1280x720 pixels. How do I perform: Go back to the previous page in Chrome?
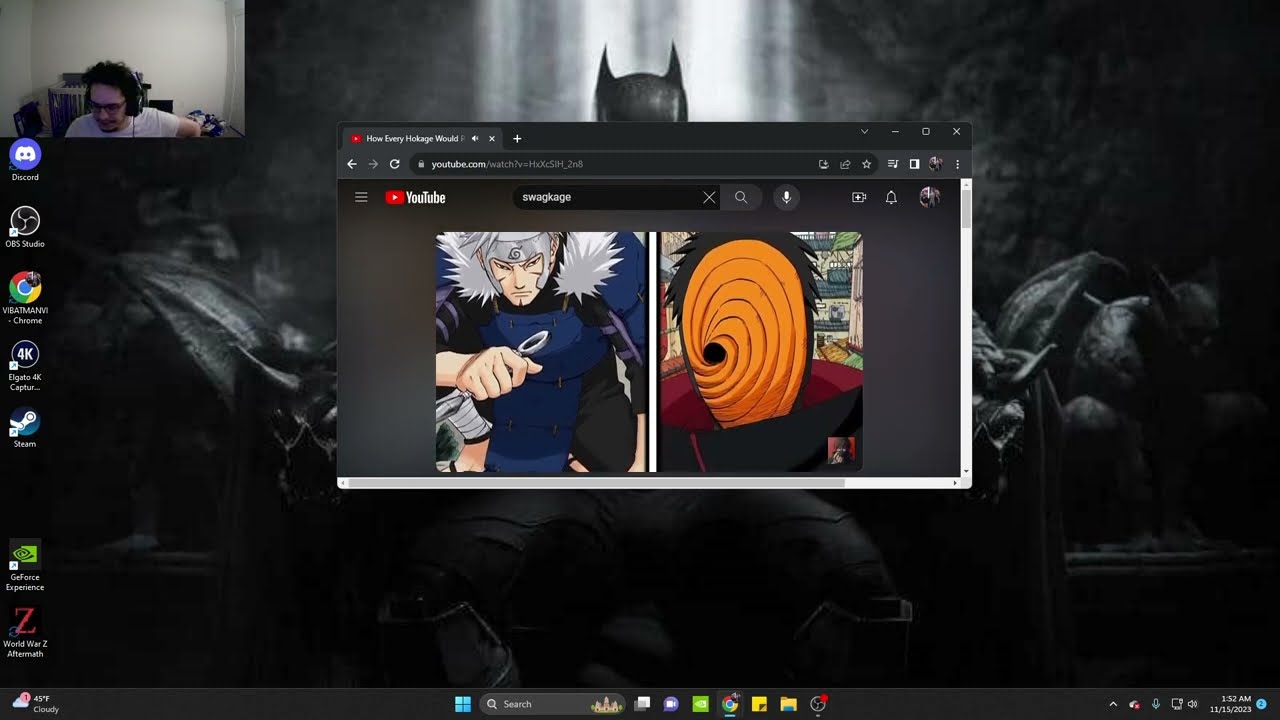pyautogui.click(x=351, y=164)
